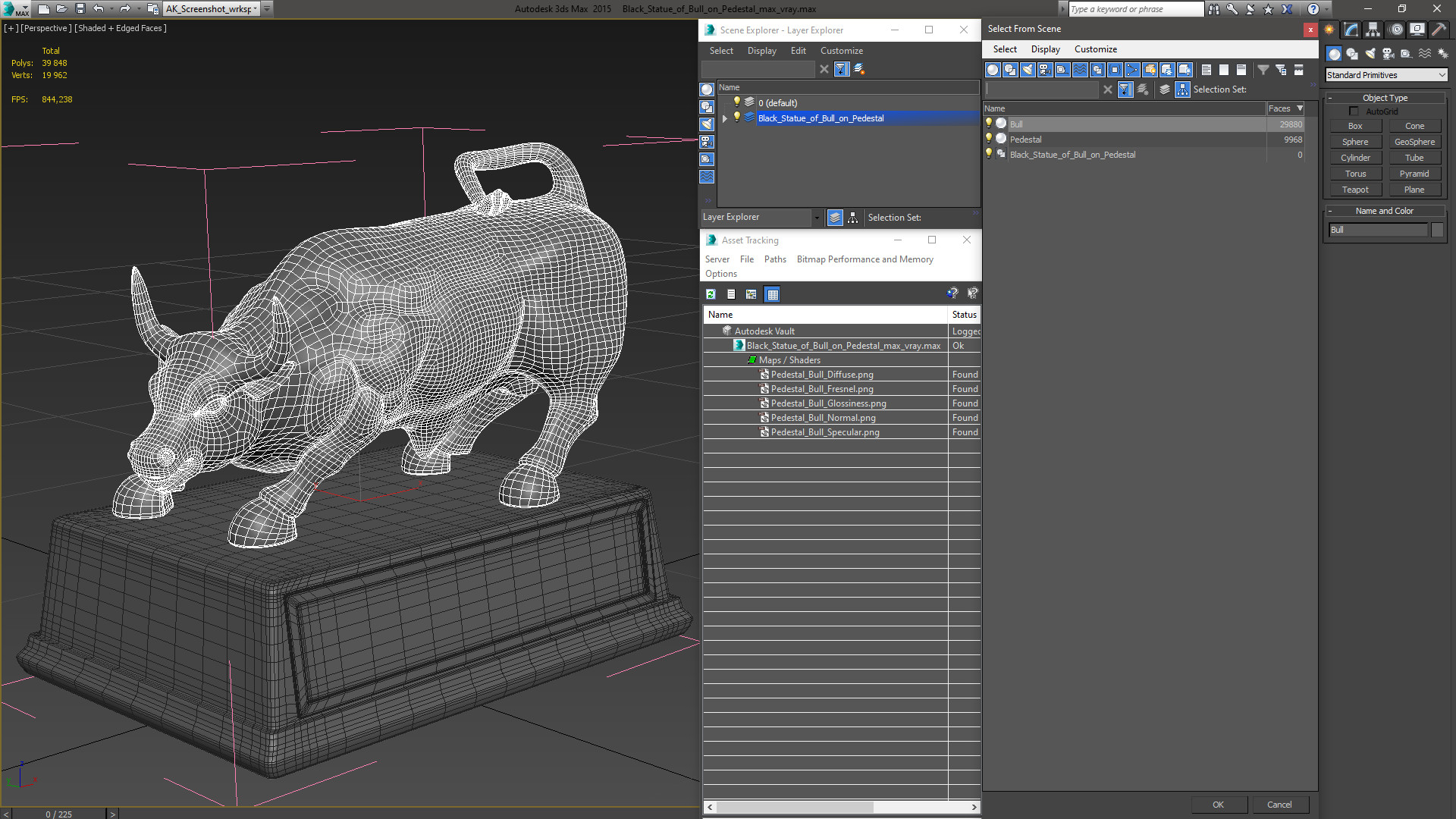This screenshot has height=819, width=1456.
Task: Toggle Display Shapes filter in Select From Scene
Action: click(x=1010, y=70)
